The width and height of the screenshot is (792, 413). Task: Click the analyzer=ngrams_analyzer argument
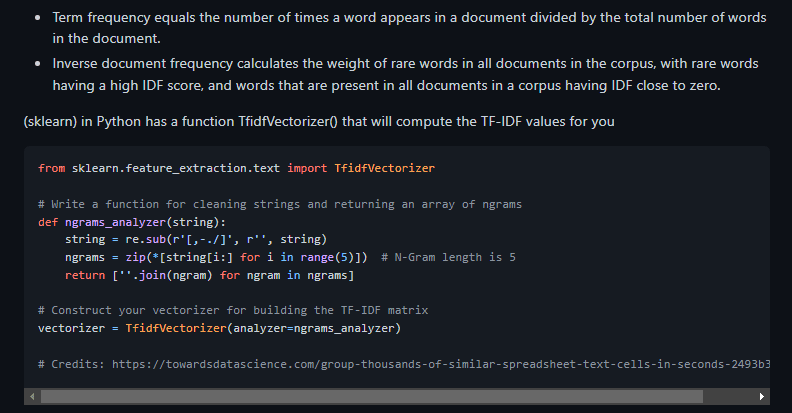(x=314, y=328)
